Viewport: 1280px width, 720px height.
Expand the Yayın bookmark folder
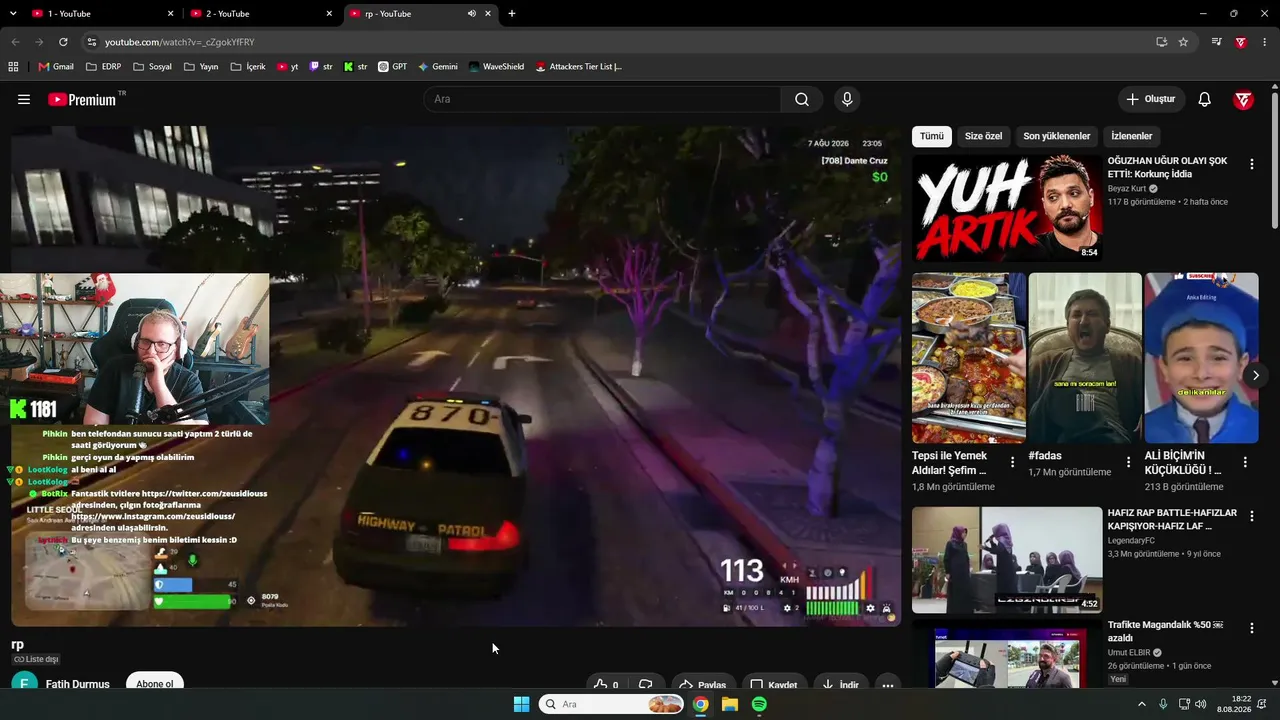(201, 67)
